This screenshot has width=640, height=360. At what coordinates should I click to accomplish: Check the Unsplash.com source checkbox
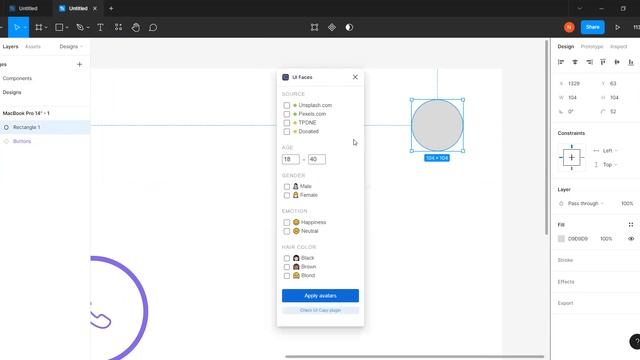(x=287, y=105)
